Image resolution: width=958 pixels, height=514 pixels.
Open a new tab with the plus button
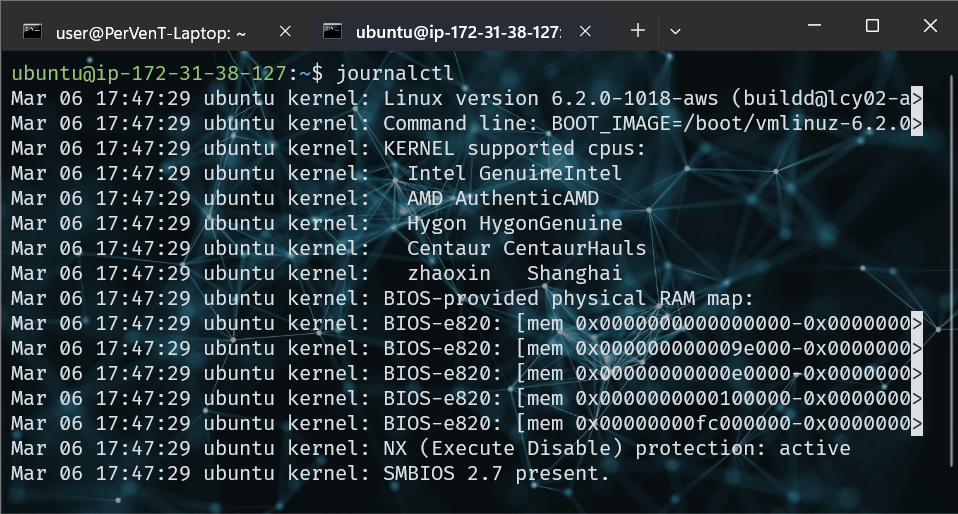(x=638, y=31)
